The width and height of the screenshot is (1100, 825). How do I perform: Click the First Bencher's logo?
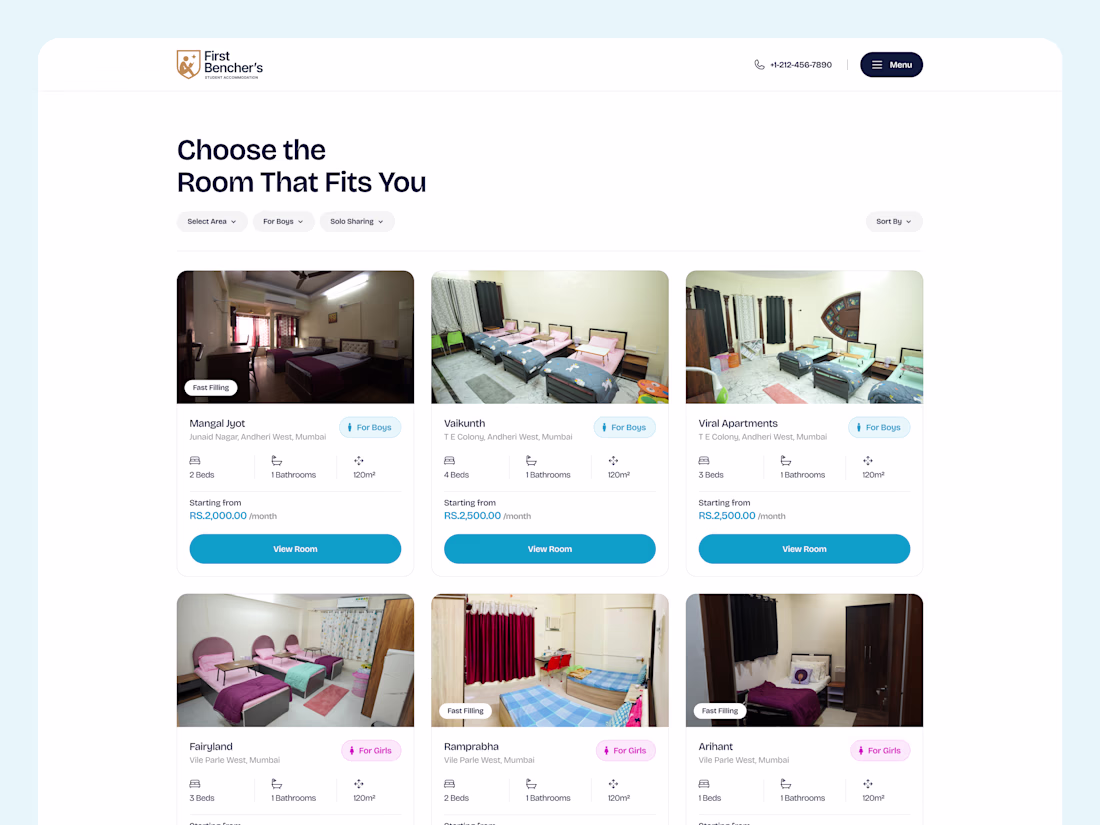click(220, 65)
